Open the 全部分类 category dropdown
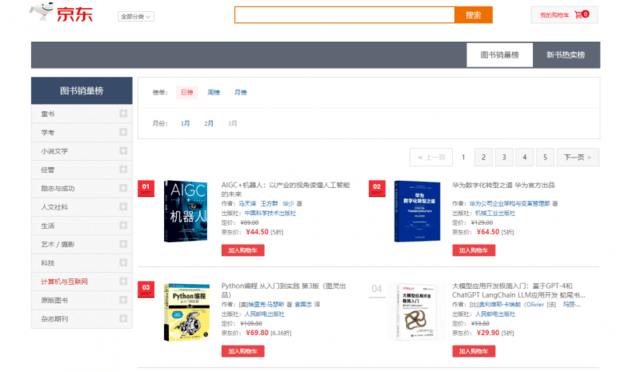This screenshot has width=640, height=372. click(136, 16)
